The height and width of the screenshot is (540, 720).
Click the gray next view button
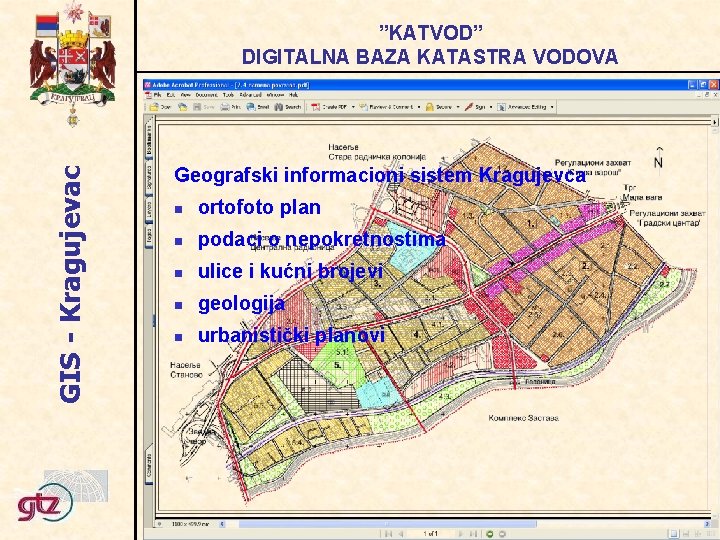click(502, 534)
